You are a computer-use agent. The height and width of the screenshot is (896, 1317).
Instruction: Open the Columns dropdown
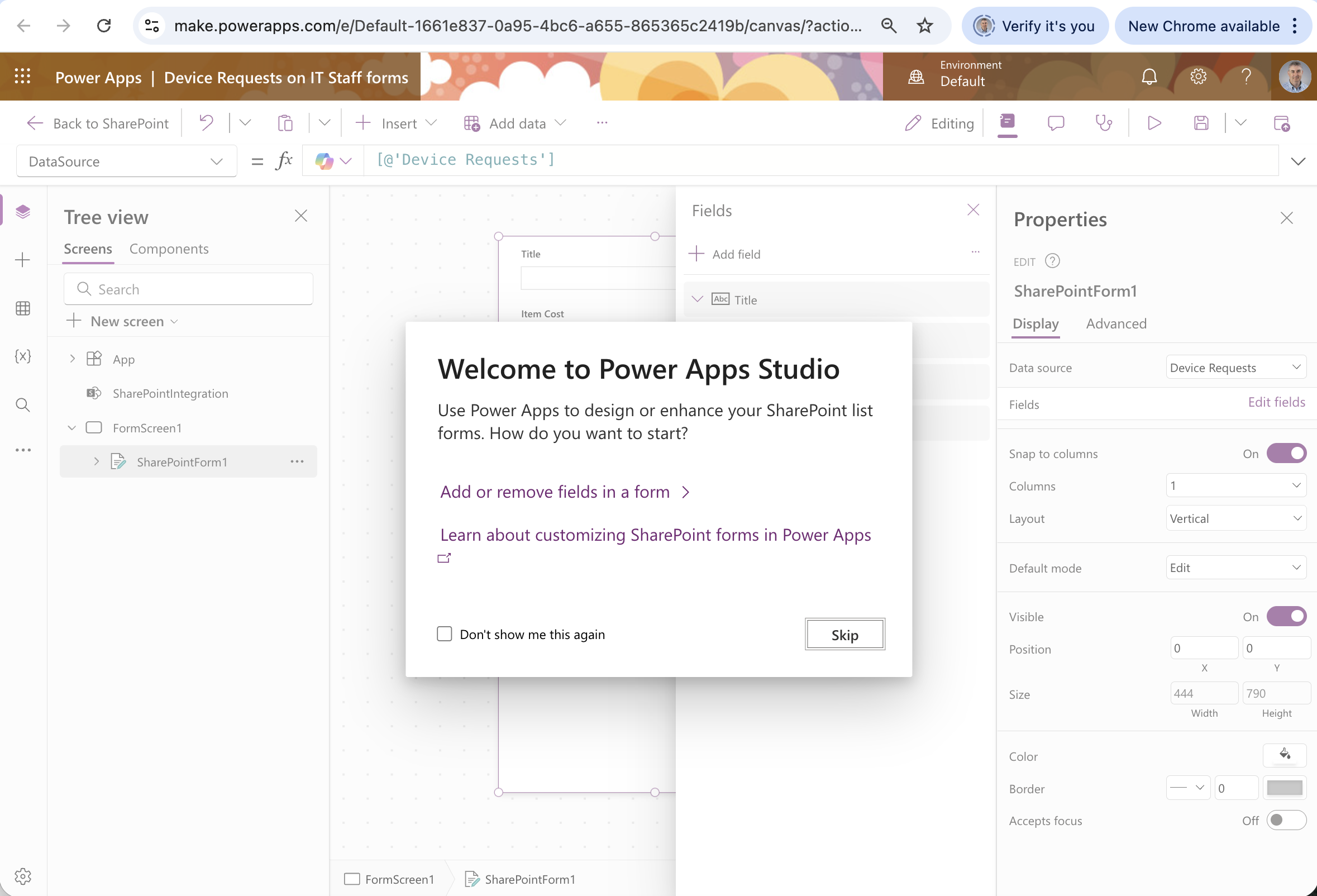pyautogui.click(x=1236, y=485)
